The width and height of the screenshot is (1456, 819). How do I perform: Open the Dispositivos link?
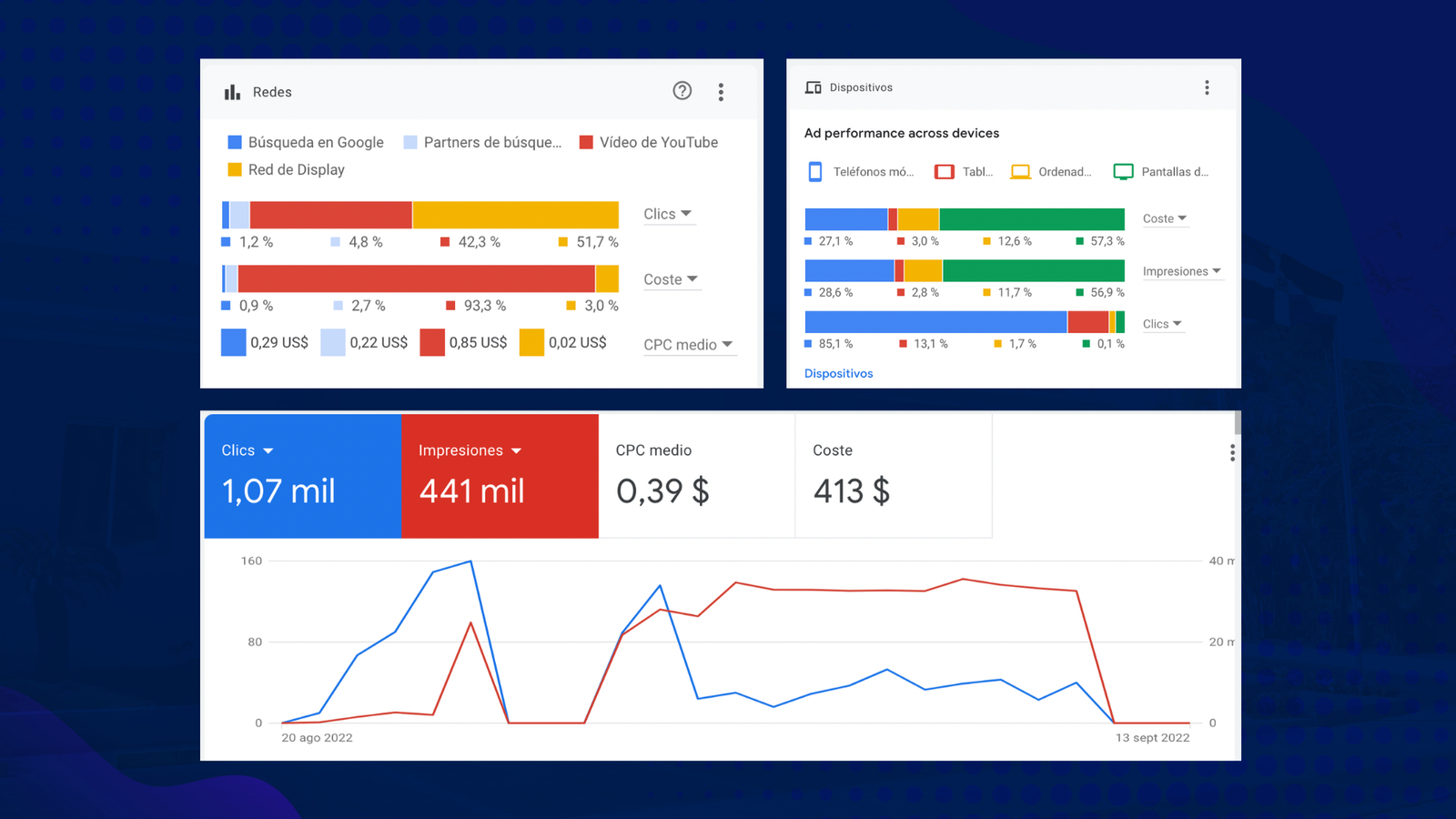pyautogui.click(x=838, y=373)
